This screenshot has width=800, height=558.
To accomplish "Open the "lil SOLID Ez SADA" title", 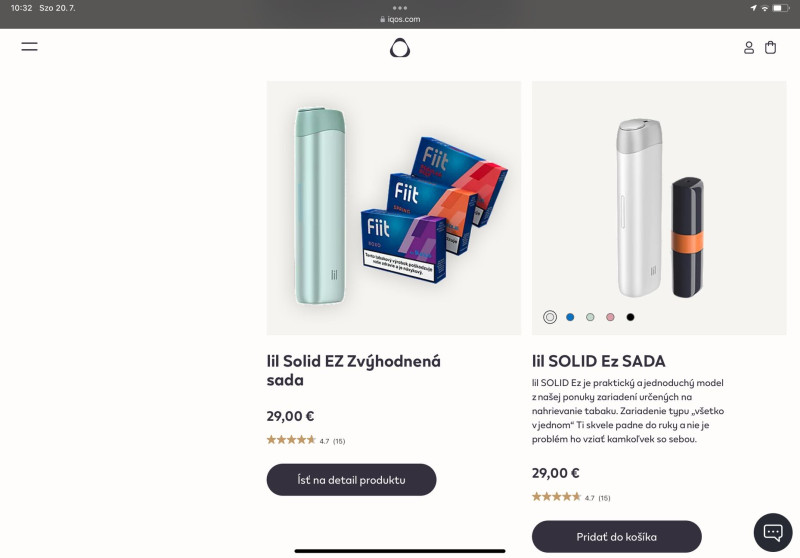I will pyautogui.click(x=598, y=361).
